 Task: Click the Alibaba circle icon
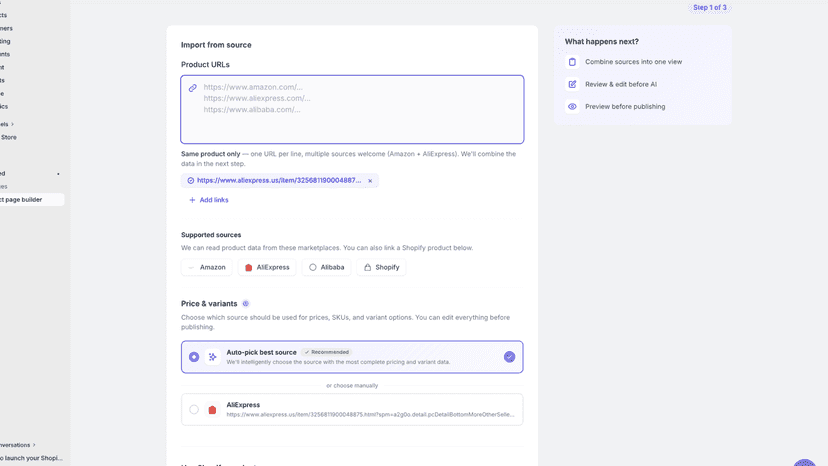click(x=313, y=267)
